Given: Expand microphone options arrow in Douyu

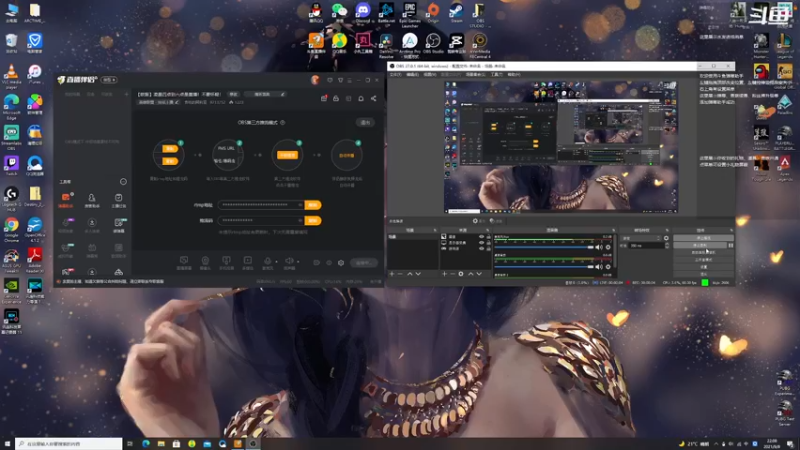Looking at the screenshot, I should tap(276, 262).
